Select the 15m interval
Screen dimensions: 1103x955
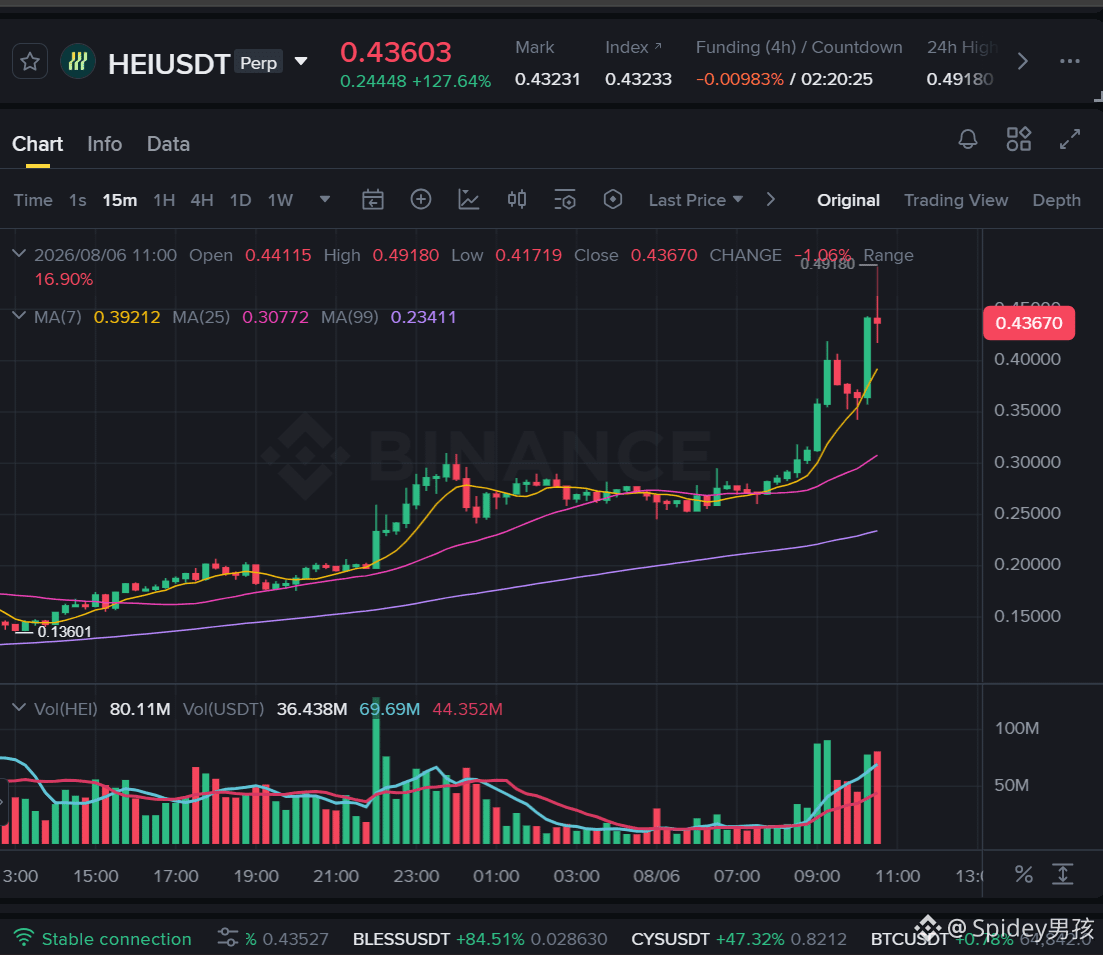point(120,200)
